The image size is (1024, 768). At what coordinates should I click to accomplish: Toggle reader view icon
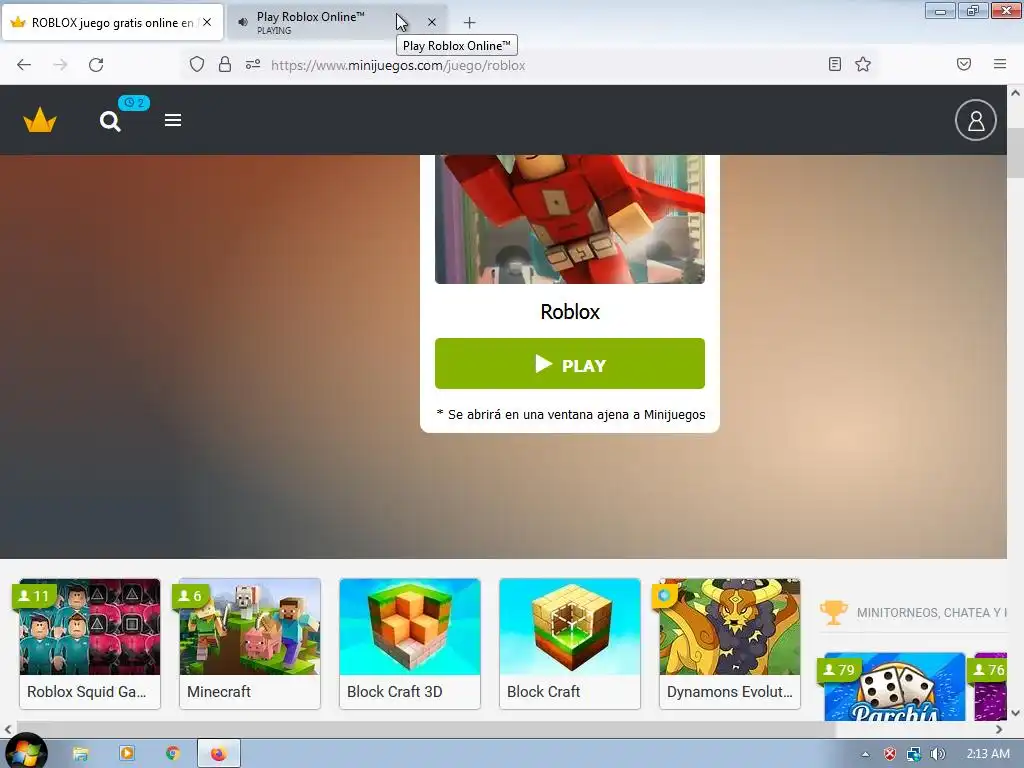835,64
